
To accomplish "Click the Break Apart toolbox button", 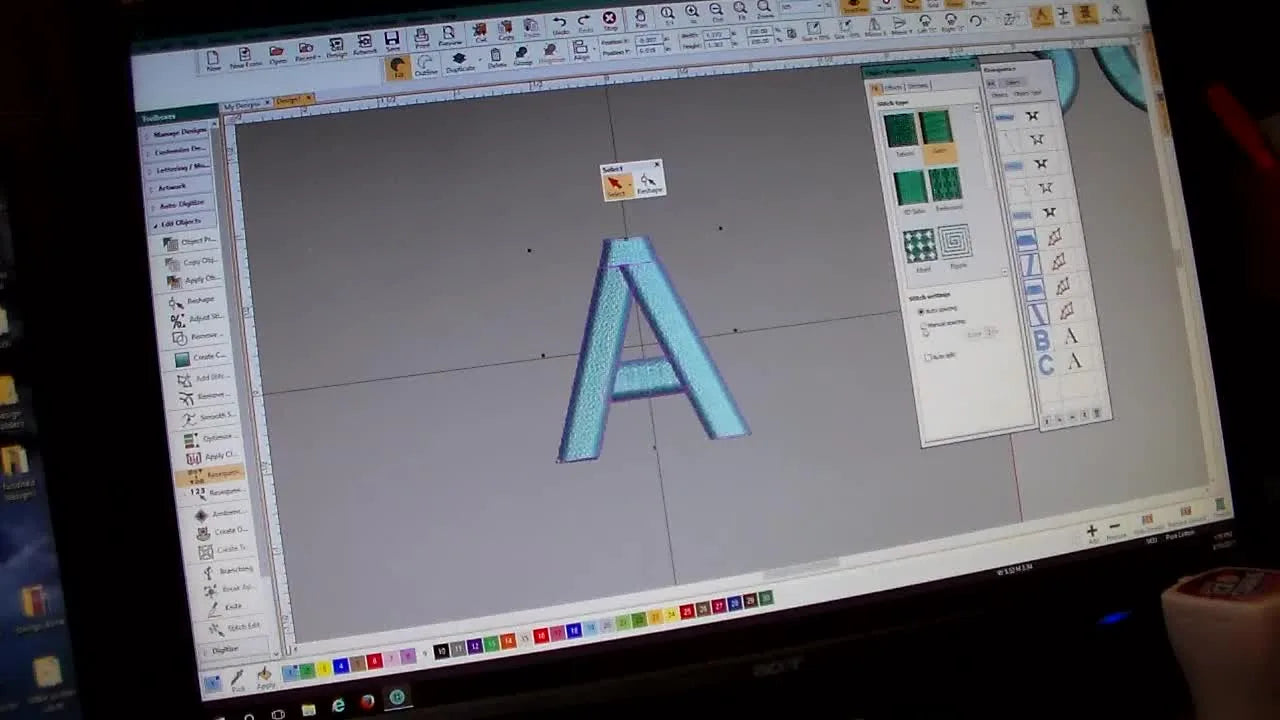I will [x=228, y=589].
